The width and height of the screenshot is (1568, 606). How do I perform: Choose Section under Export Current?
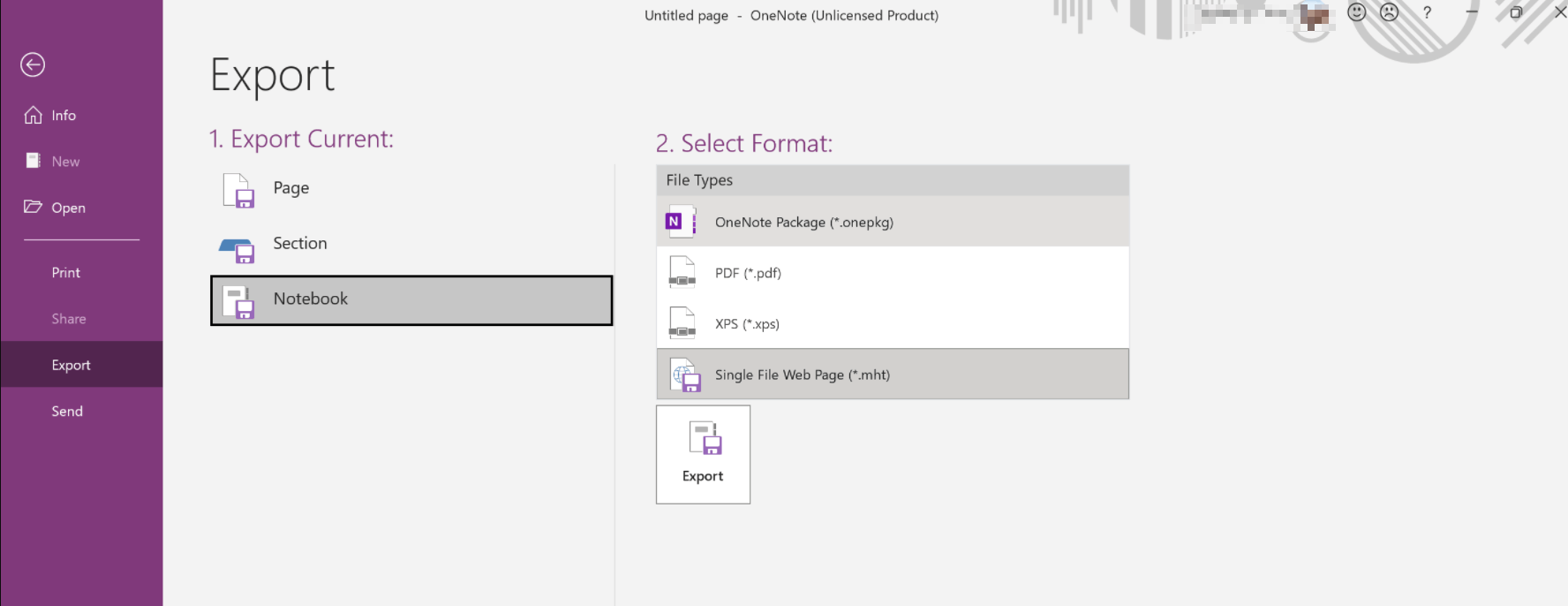(411, 245)
